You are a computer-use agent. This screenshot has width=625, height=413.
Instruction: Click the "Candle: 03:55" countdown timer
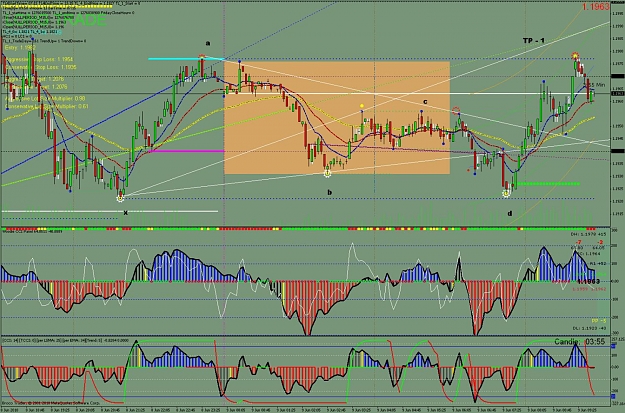click(x=580, y=342)
